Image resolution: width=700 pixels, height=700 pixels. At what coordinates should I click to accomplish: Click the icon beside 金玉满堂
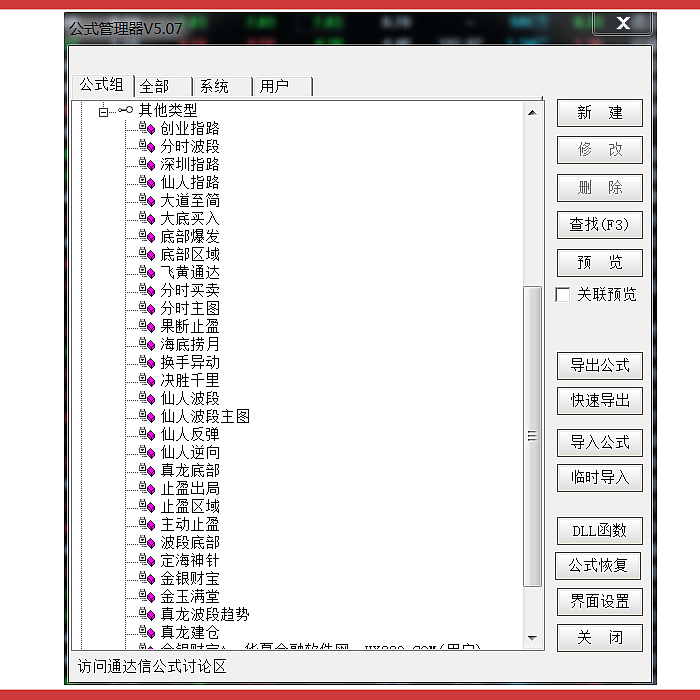pyautogui.click(x=147, y=597)
